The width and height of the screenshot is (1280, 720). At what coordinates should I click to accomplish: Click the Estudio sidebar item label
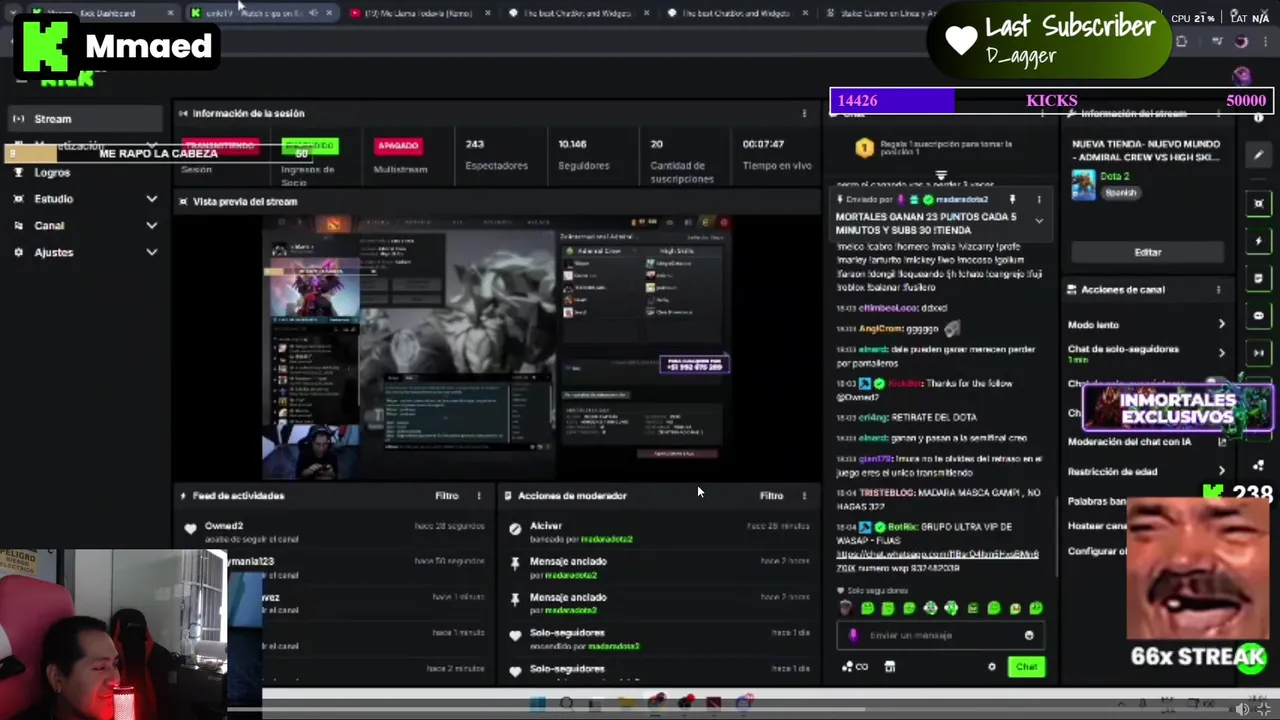53,199
